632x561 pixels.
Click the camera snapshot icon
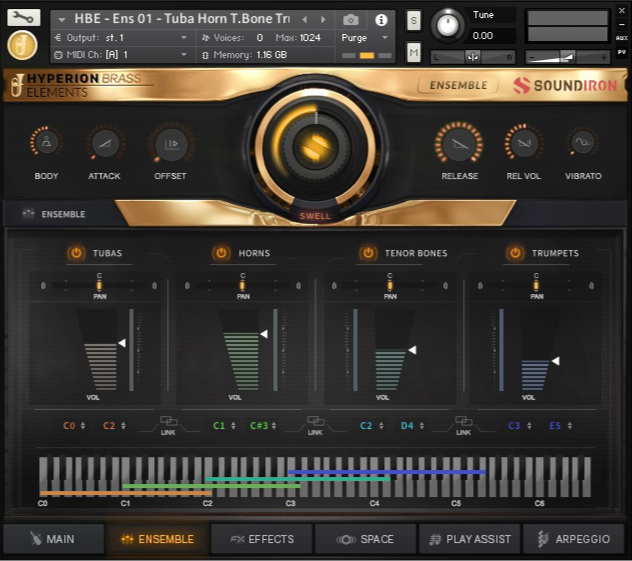click(351, 19)
